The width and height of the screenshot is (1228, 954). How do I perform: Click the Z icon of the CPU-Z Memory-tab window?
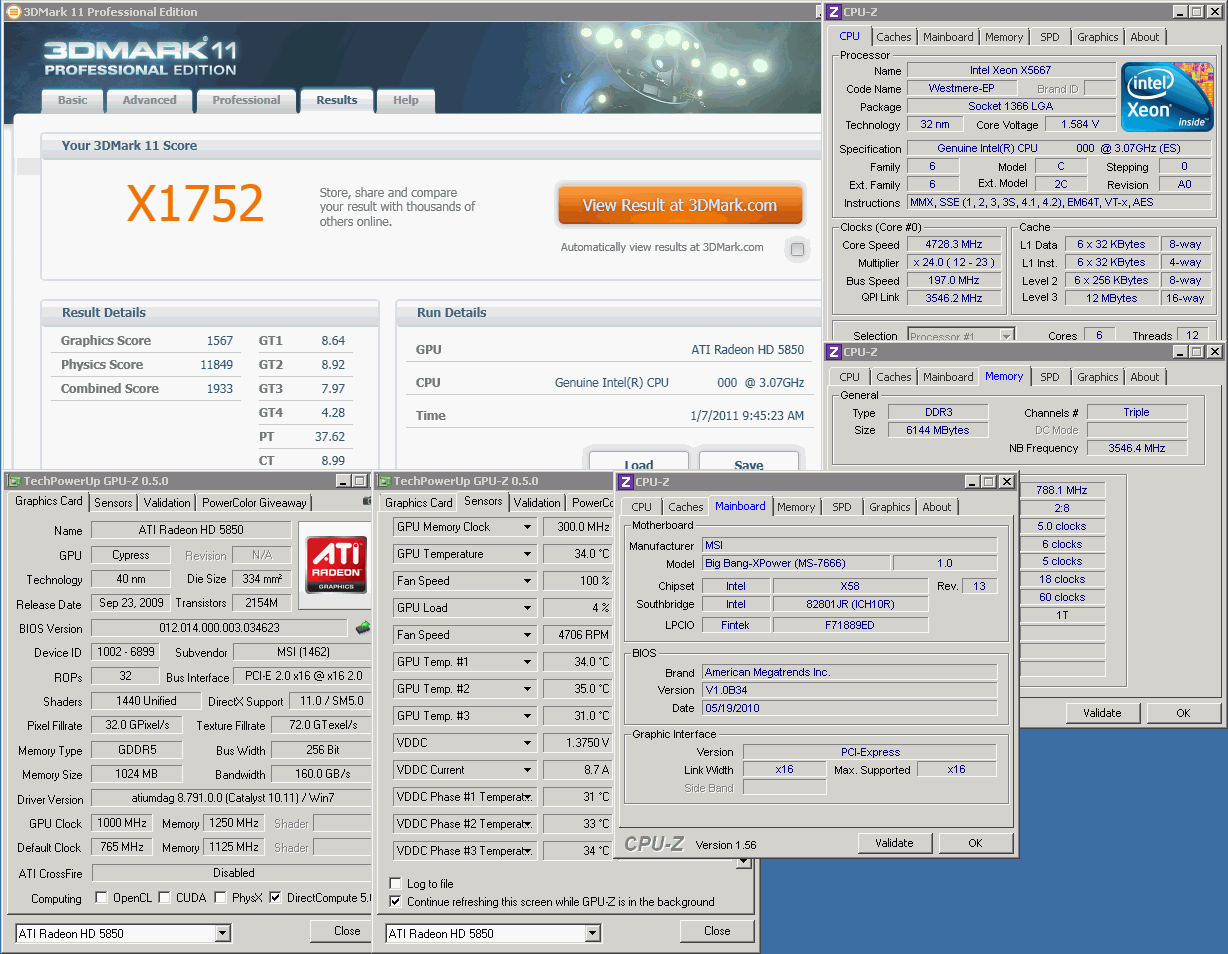coord(834,352)
